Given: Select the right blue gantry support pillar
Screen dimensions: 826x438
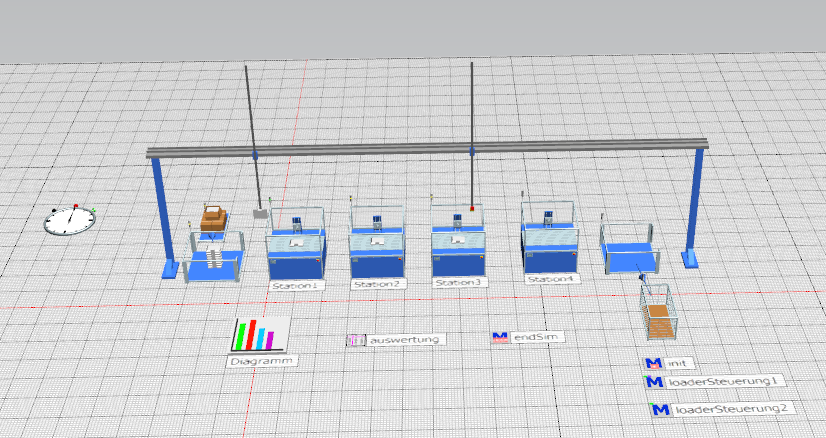Looking at the screenshot, I should (x=691, y=210).
